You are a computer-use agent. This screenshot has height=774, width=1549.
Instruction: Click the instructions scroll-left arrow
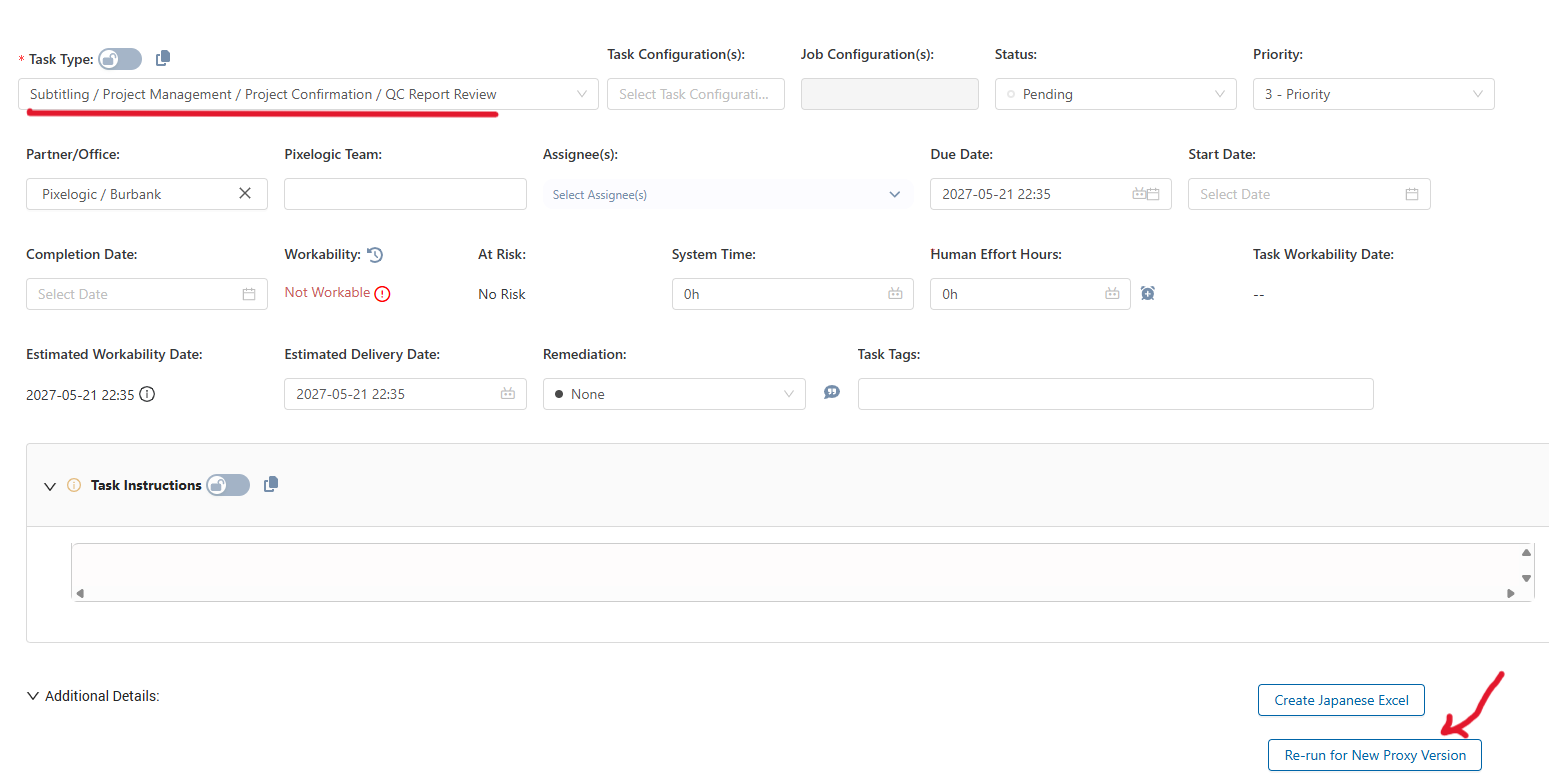point(80,593)
